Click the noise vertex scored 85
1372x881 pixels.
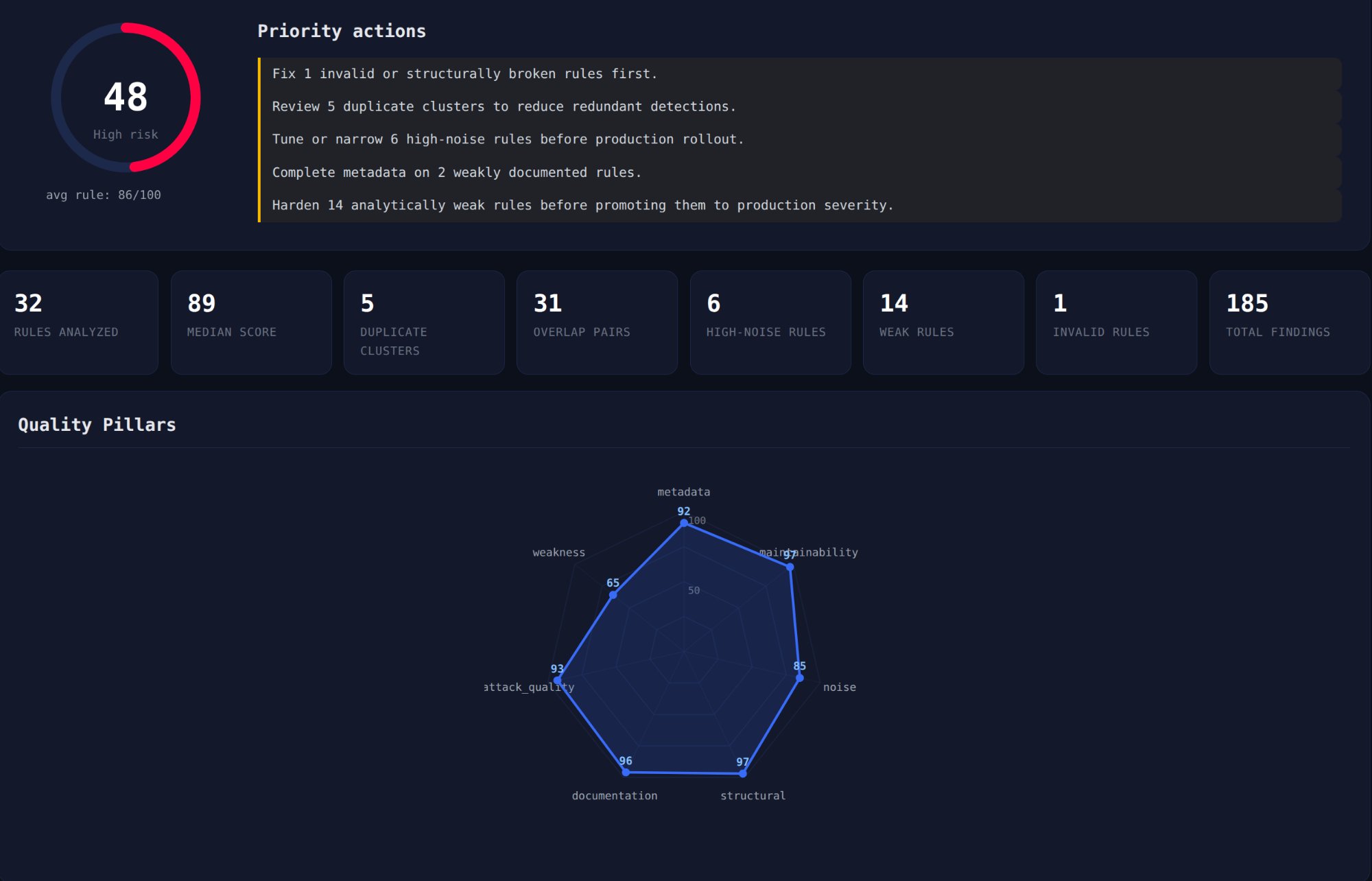[x=798, y=677]
